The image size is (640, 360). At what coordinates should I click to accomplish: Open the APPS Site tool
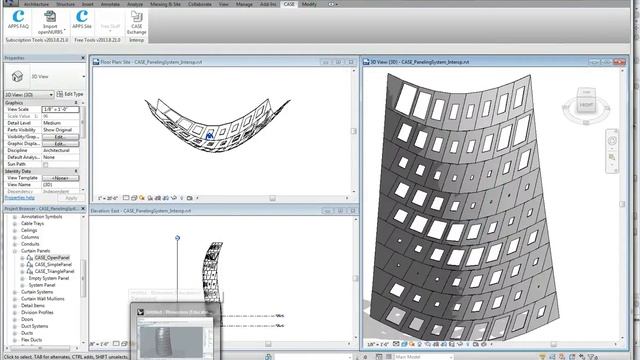(82, 20)
